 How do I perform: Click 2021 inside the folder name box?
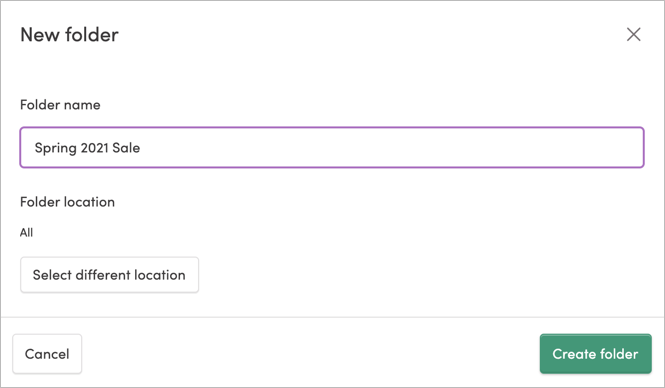95,148
